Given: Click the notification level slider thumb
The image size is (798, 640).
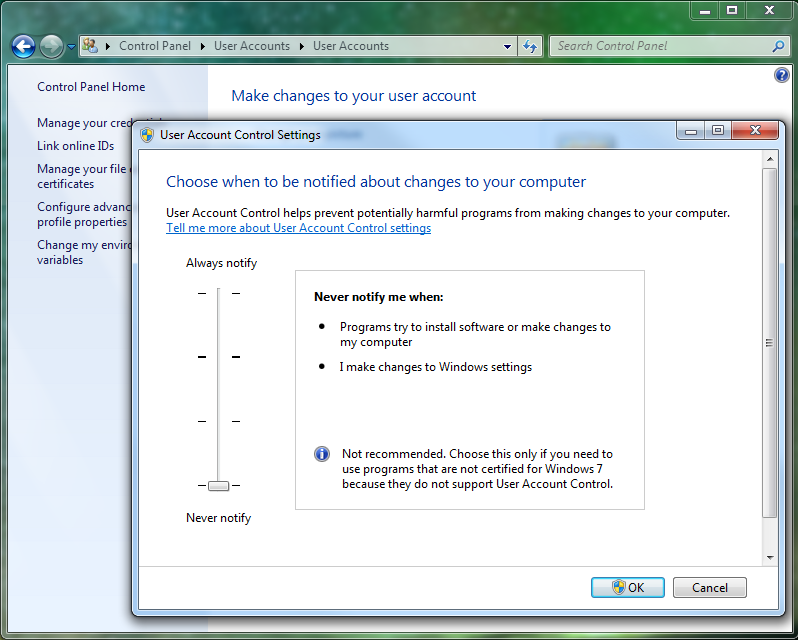Looking at the screenshot, I should (x=218, y=486).
